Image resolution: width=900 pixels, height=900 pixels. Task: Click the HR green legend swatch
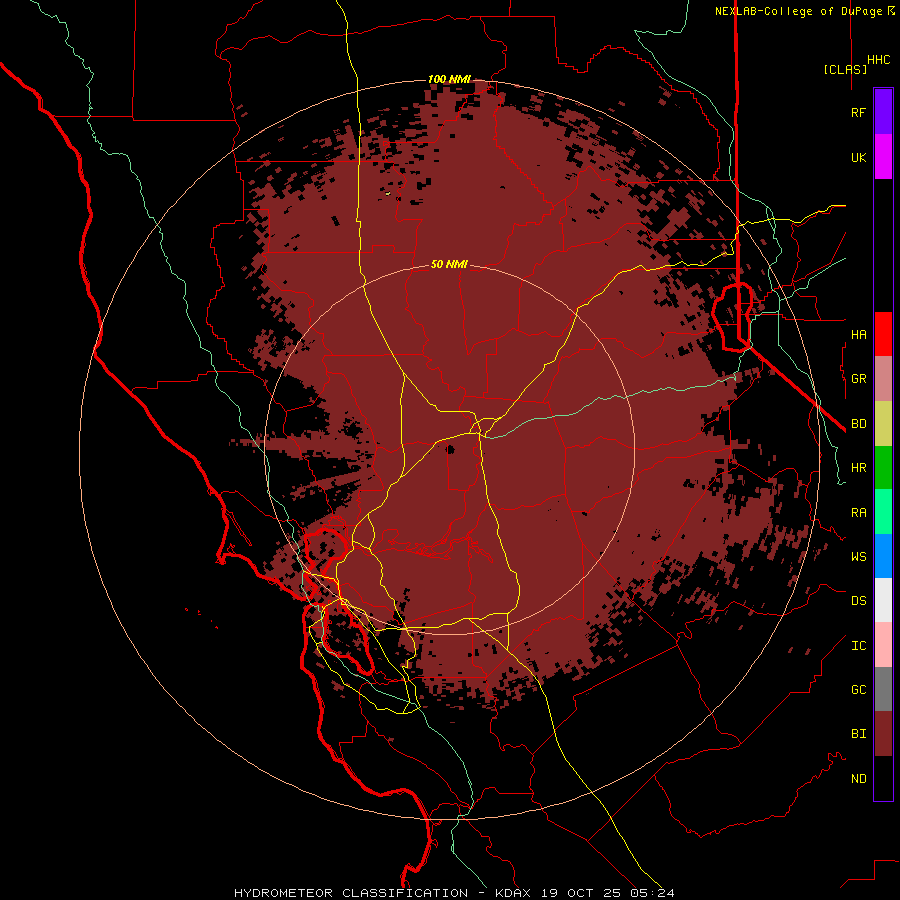[883, 468]
